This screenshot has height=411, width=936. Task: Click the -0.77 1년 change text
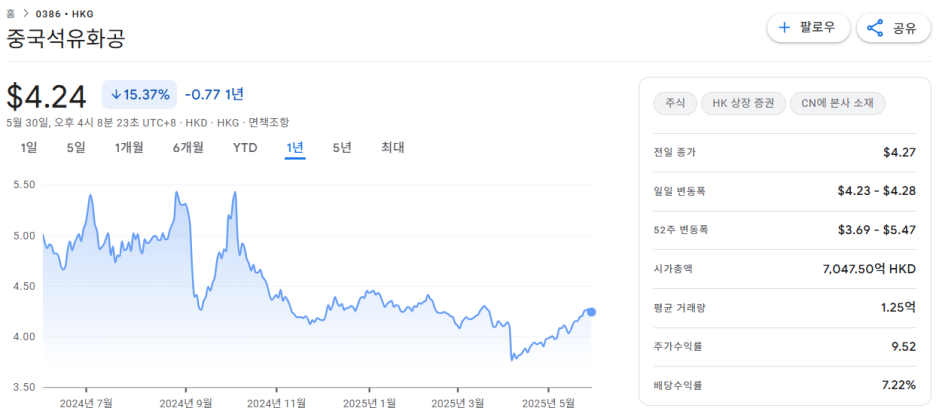[x=214, y=94]
